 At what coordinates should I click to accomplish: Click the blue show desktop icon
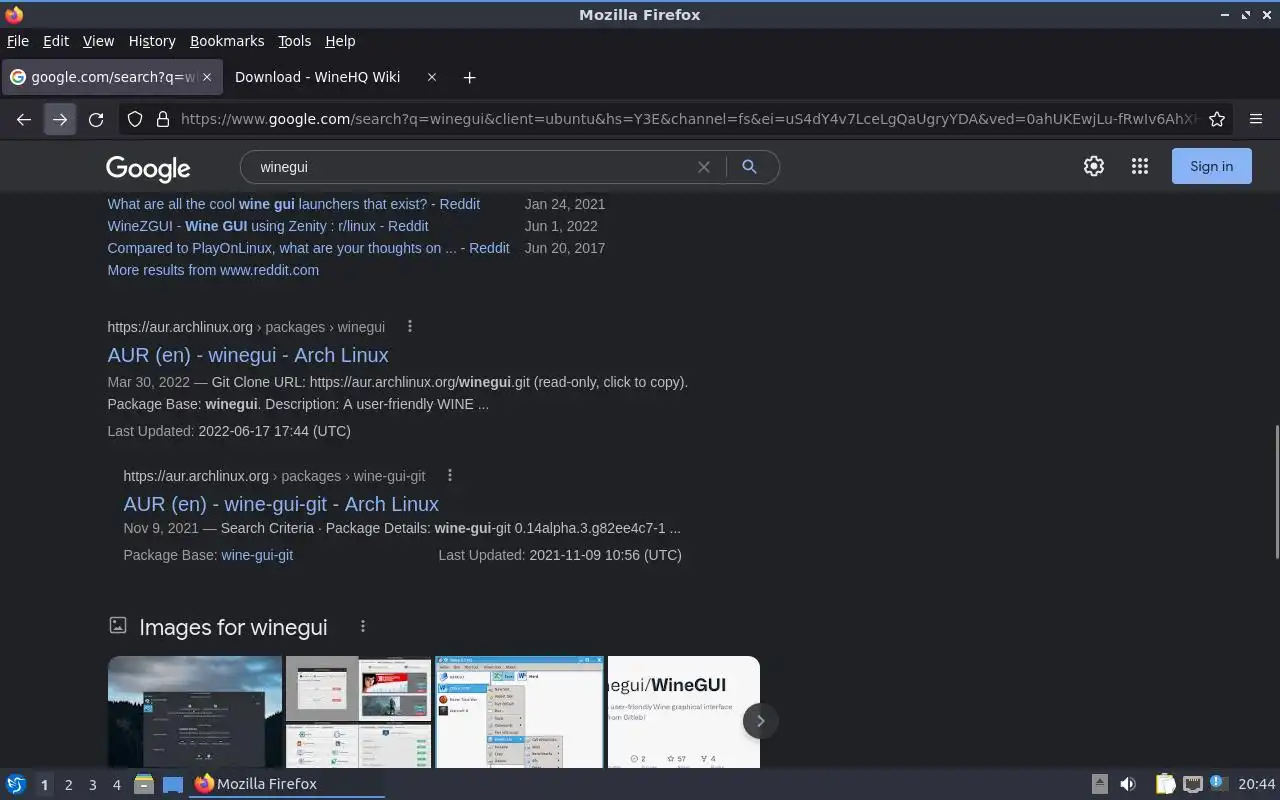173,784
